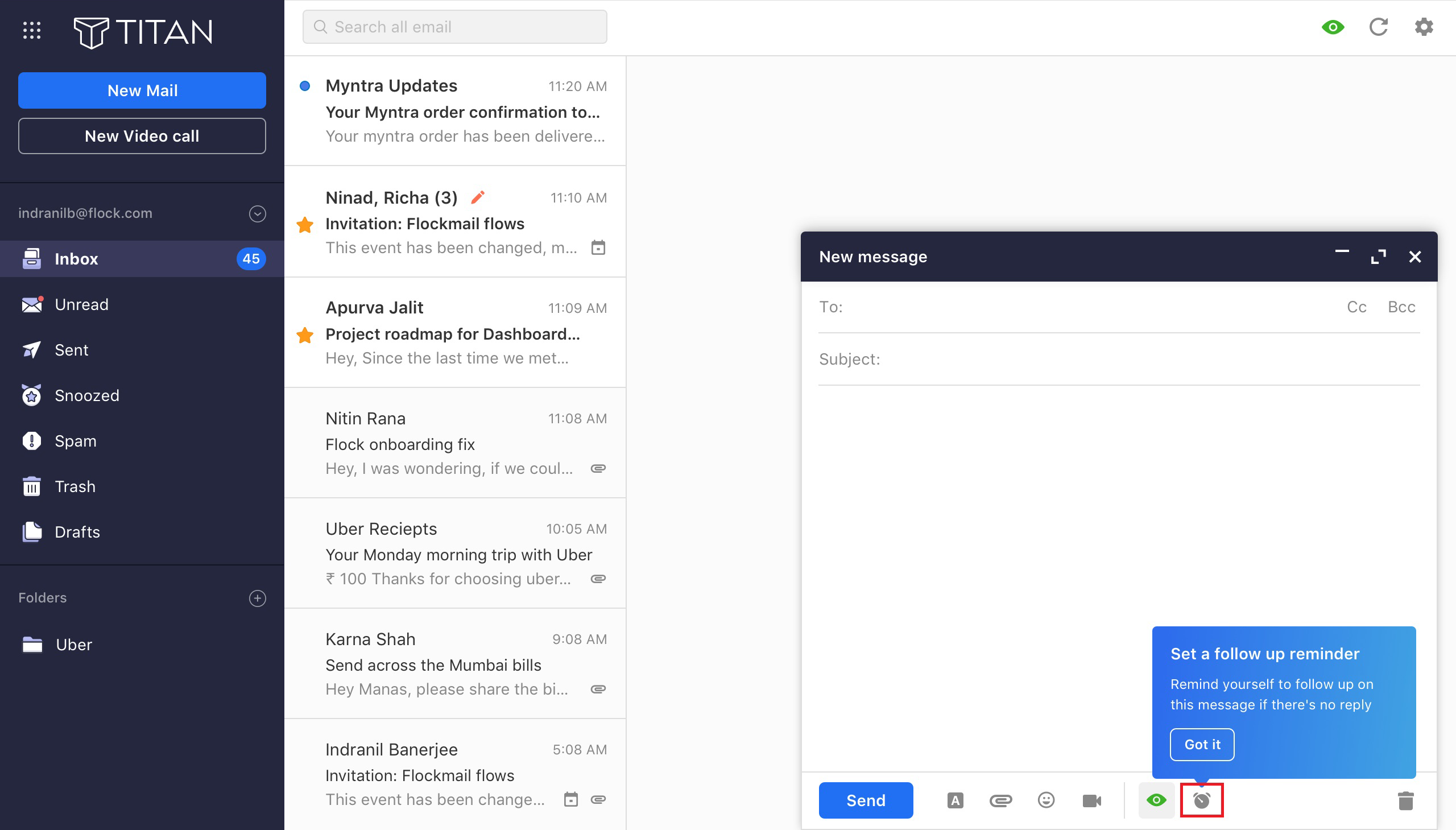The width and height of the screenshot is (1456, 830).
Task: Click the unread blue dot on Myntra Updates
Action: [305, 86]
